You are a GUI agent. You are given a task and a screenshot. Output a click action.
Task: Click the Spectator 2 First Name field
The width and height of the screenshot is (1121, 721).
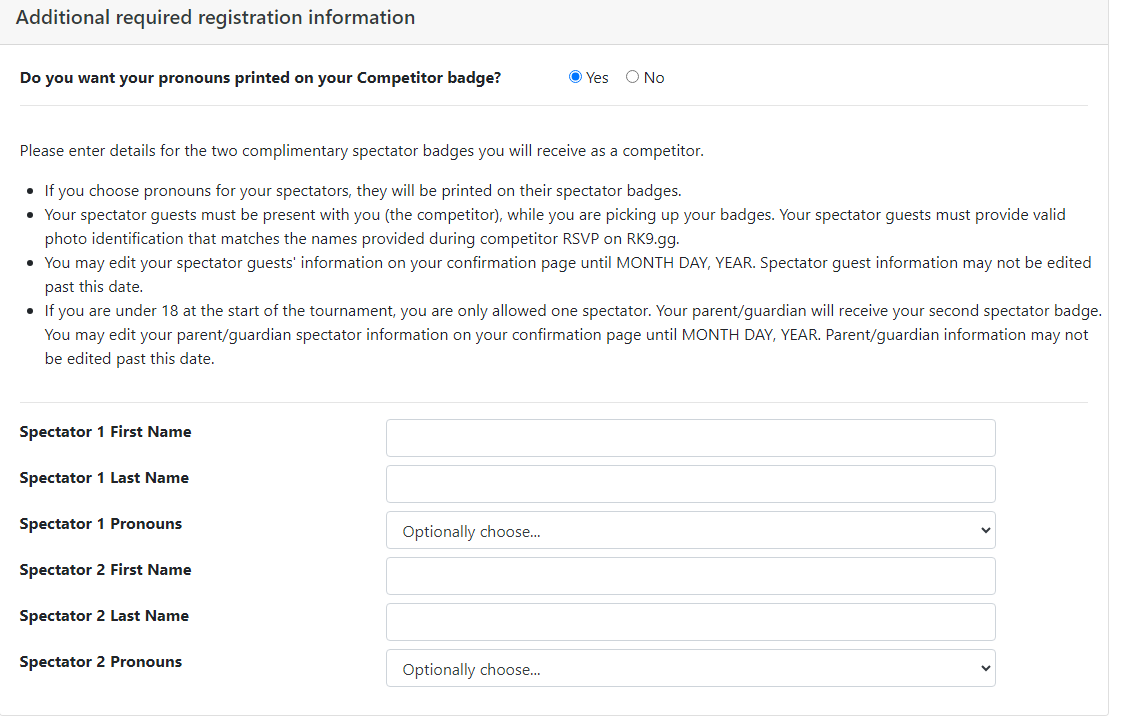[x=691, y=576]
